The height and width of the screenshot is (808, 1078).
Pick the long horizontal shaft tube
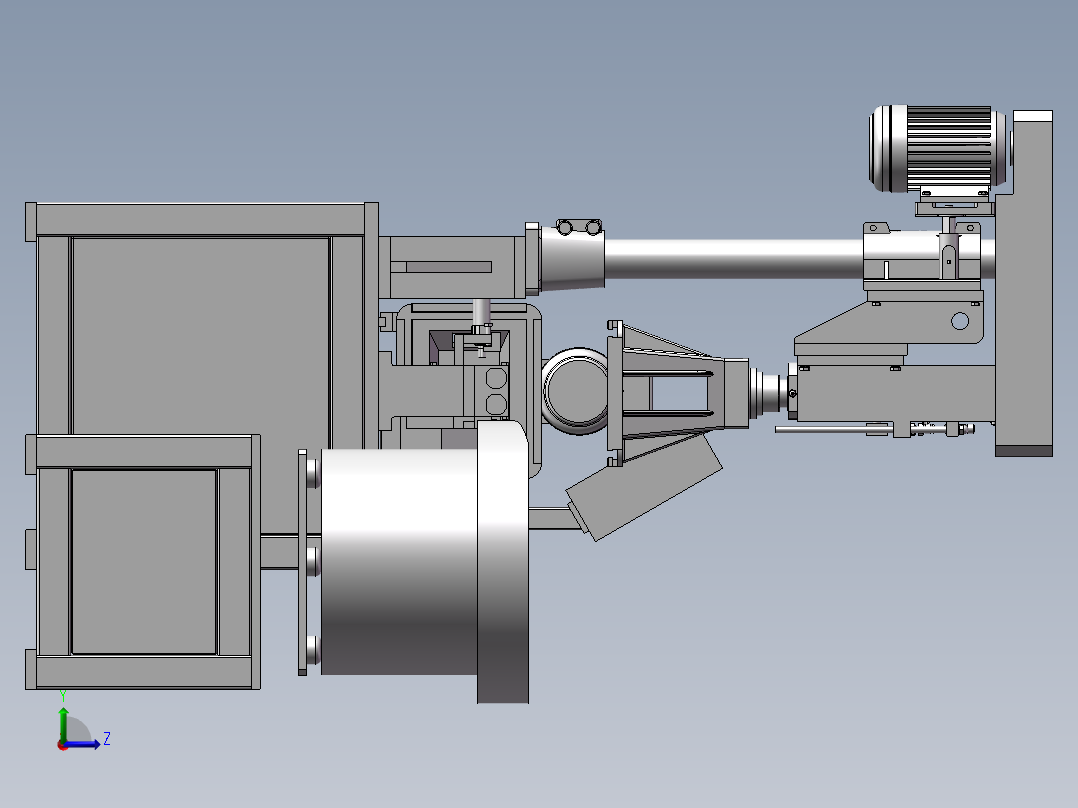(733, 259)
